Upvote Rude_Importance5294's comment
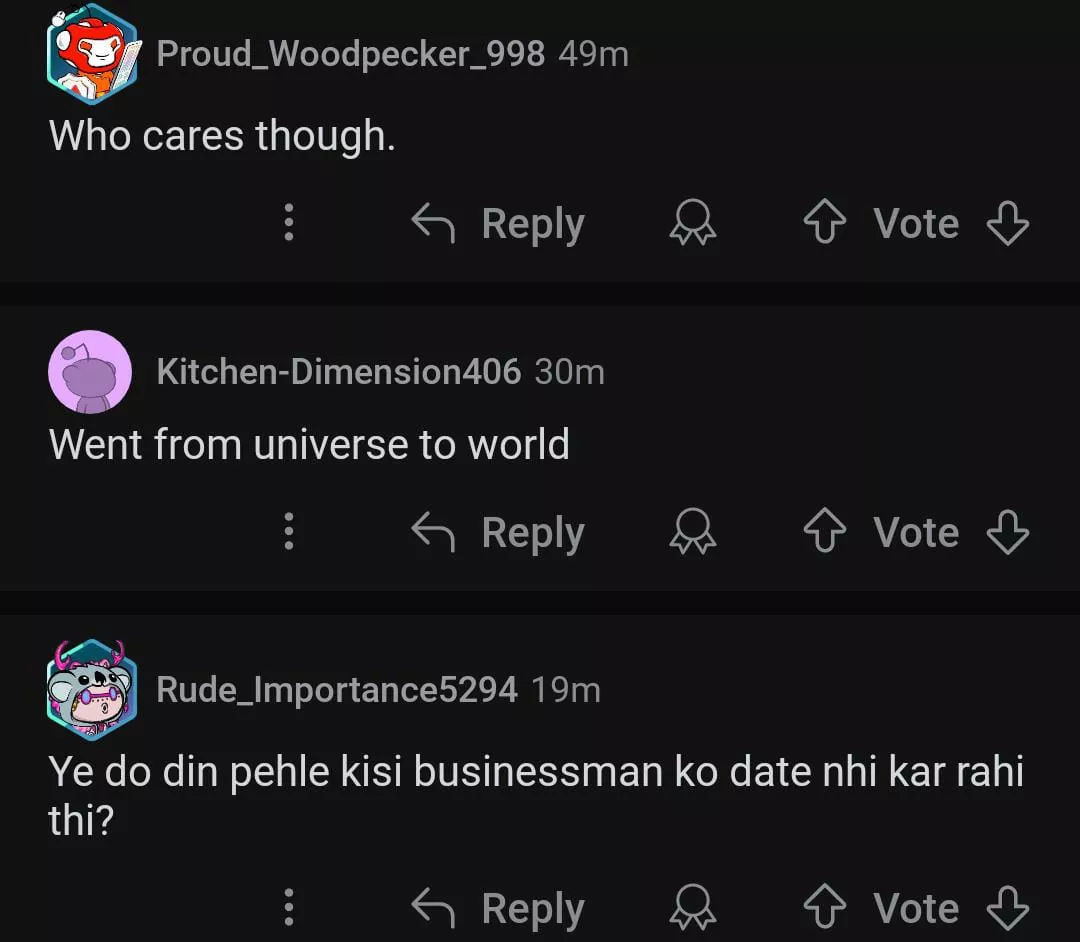Screen dimensions: 1080x942 824,908
